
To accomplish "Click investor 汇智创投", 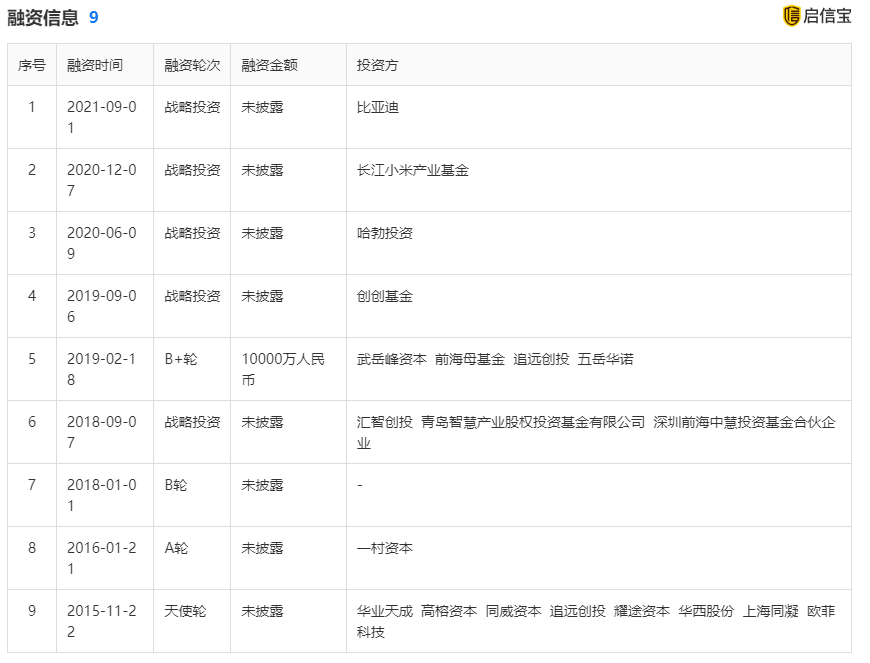I will (x=385, y=422).
